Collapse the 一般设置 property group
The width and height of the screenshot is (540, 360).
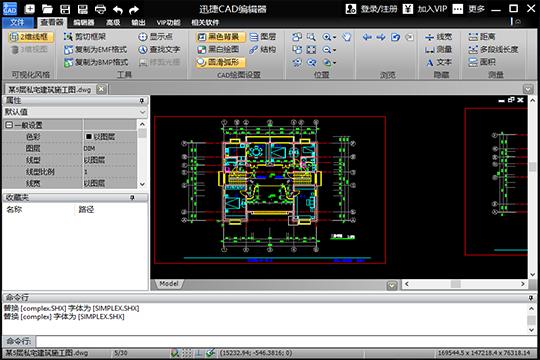click(9, 125)
